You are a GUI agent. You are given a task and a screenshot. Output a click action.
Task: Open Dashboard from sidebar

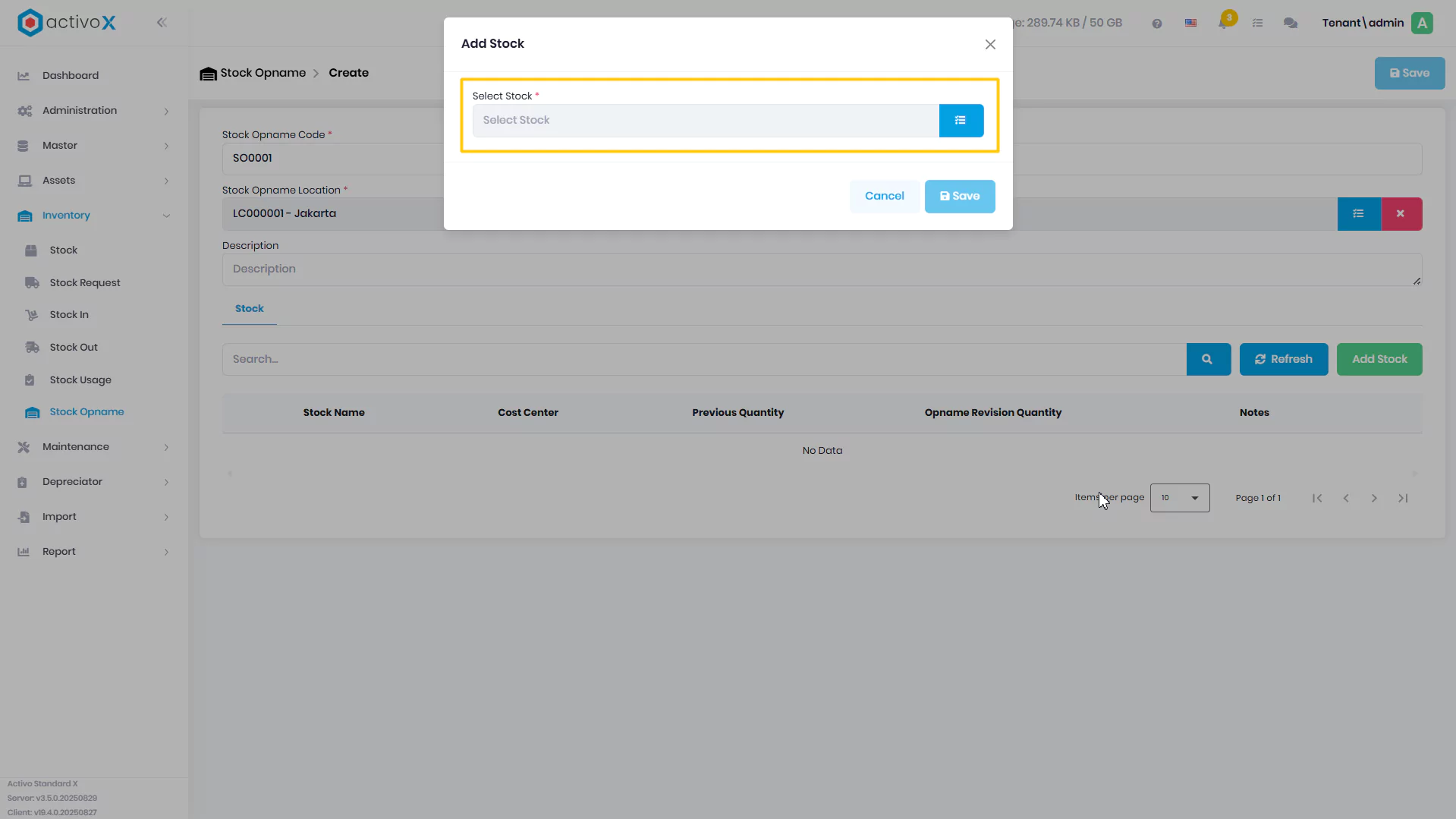(x=71, y=76)
